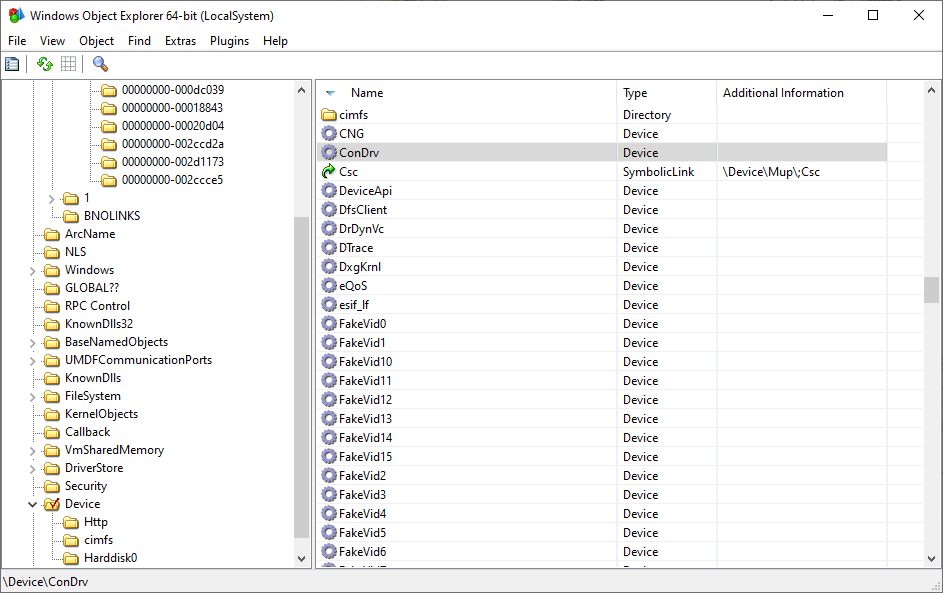The width and height of the screenshot is (943, 593).
Task: Click the magnifier find toolbar icon
Action: [100, 64]
